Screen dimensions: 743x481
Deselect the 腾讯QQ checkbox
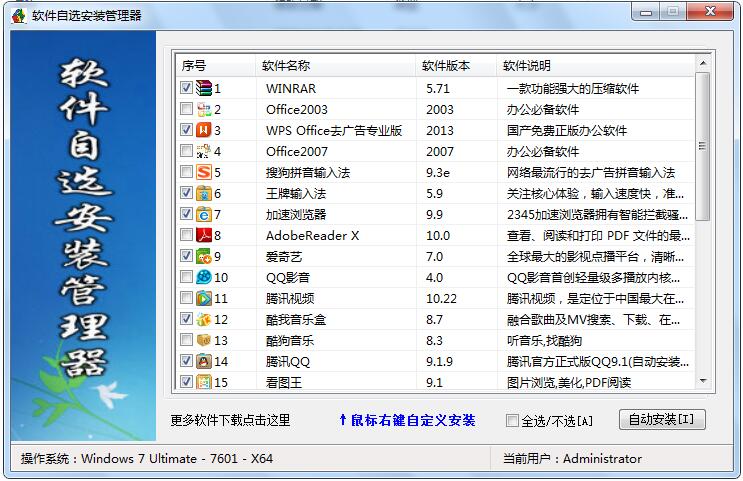(x=186, y=361)
